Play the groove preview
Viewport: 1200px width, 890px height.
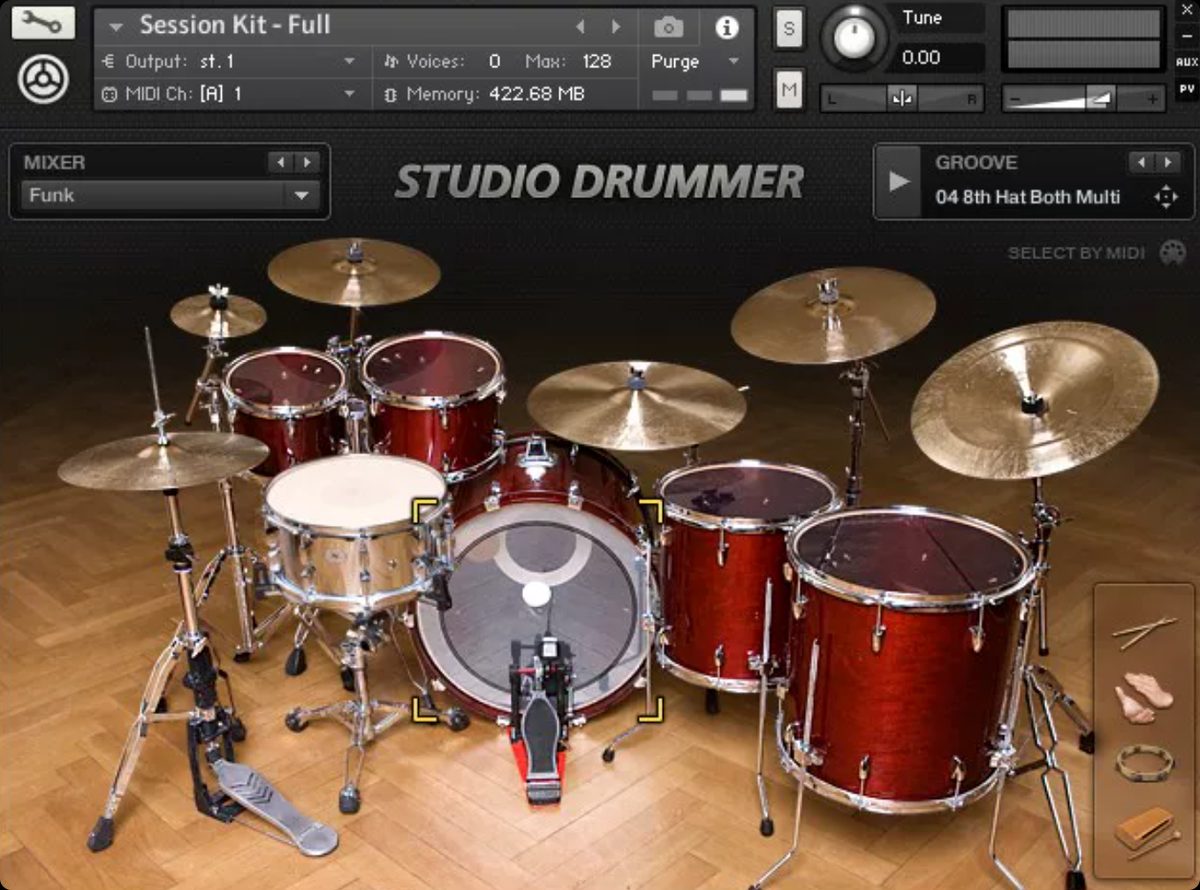pyautogui.click(x=899, y=181)
